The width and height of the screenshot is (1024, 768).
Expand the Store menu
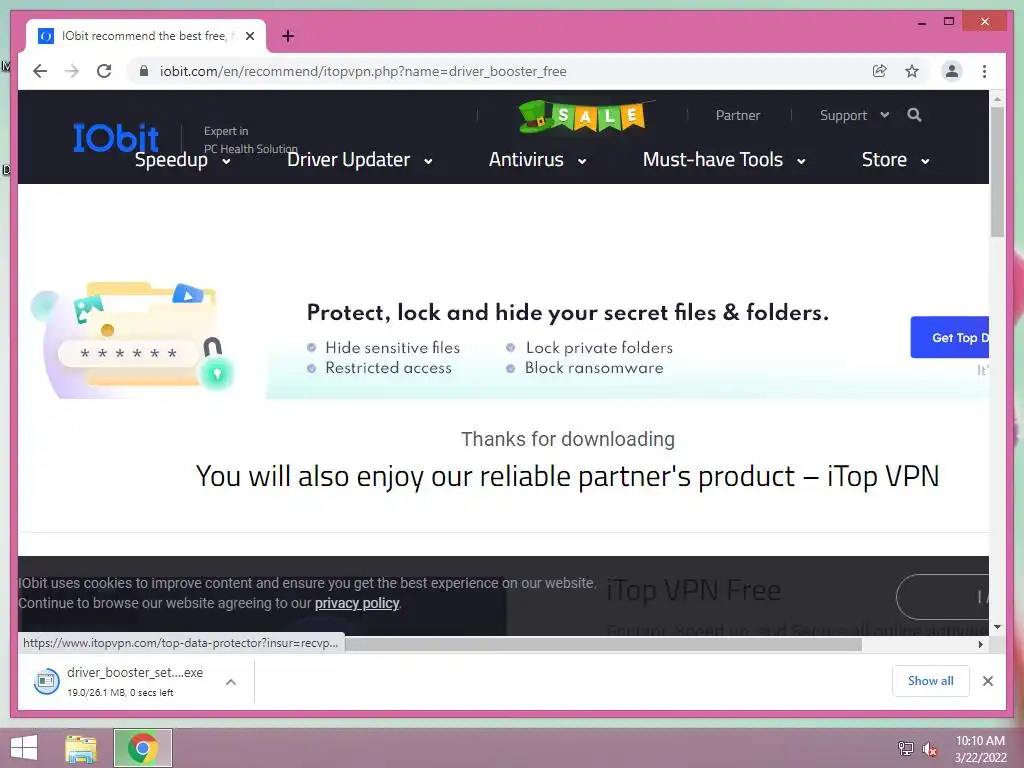pos(895,160)
